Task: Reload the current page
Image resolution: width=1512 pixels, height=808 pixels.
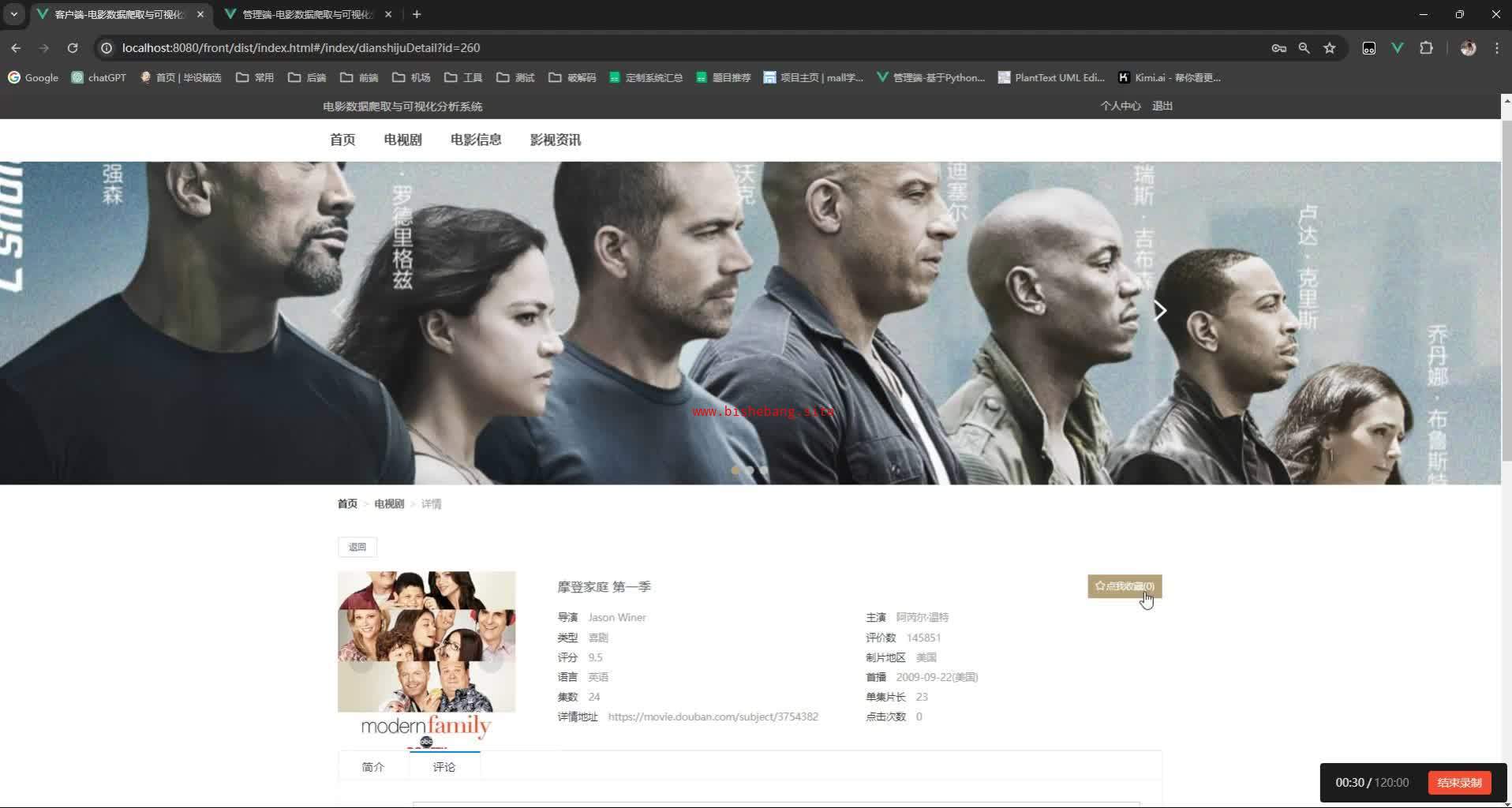Action: click(x=73, y=48)
